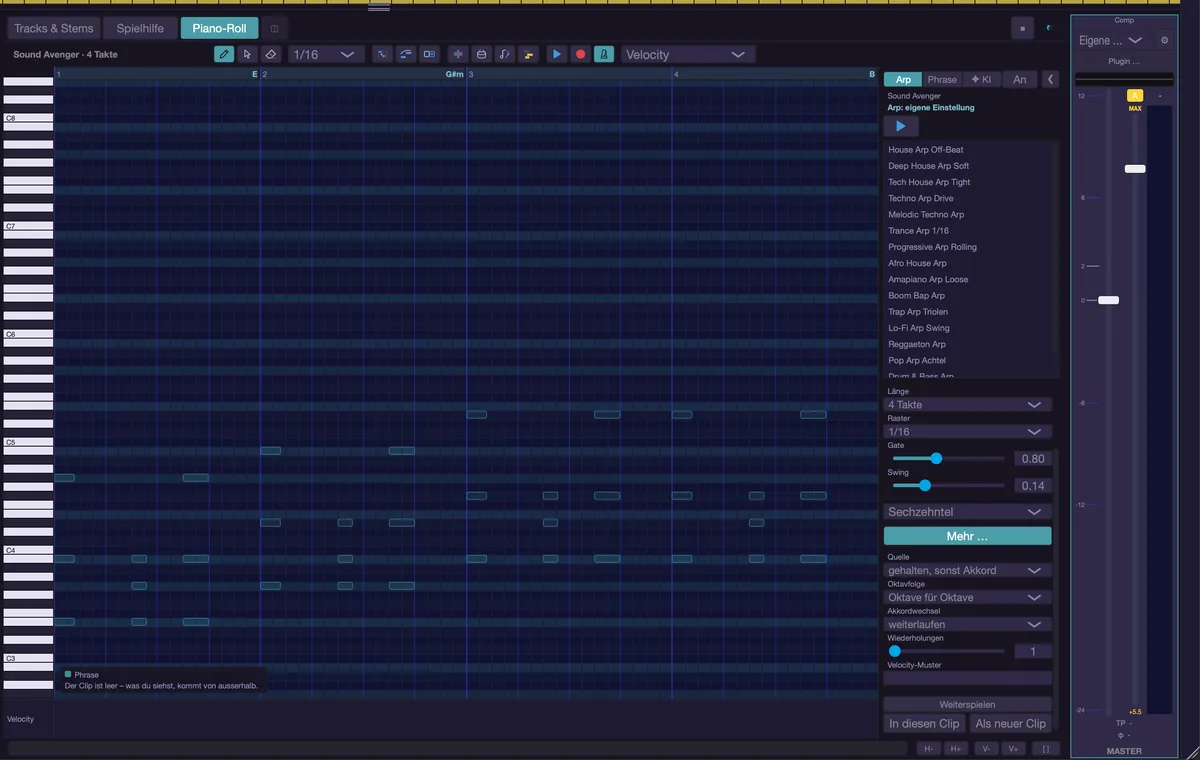Switch to the Tracks & Stems tab
Viewport: 1200px width, 760px height.
point(54,28)
